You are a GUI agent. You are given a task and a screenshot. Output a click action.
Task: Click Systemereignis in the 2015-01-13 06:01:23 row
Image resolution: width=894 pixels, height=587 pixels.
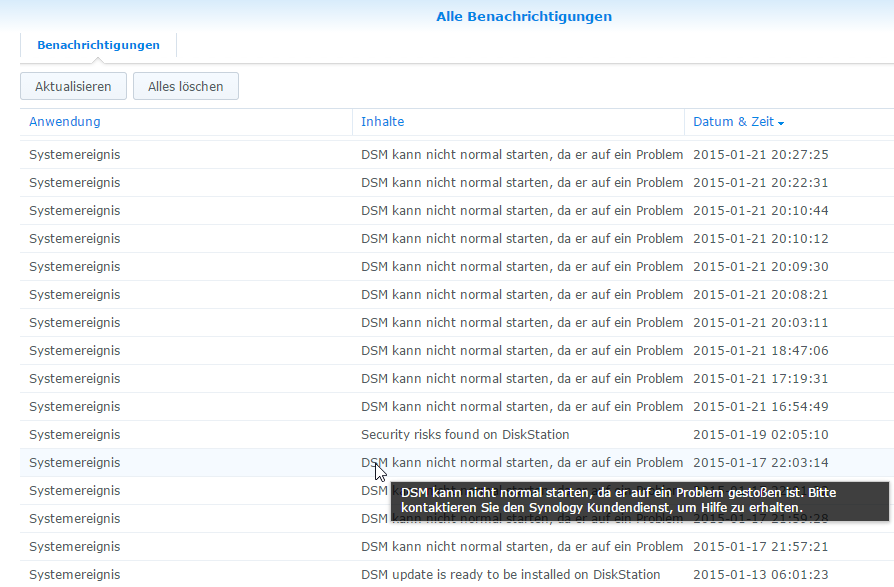pos(75,574)
